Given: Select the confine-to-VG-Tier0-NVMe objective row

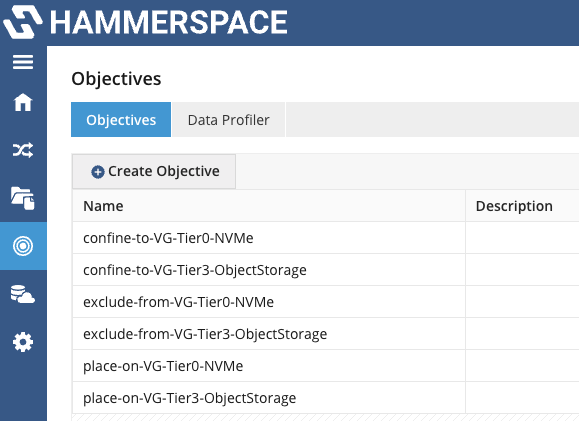Looking at the screenshot, I should point(326,238).
